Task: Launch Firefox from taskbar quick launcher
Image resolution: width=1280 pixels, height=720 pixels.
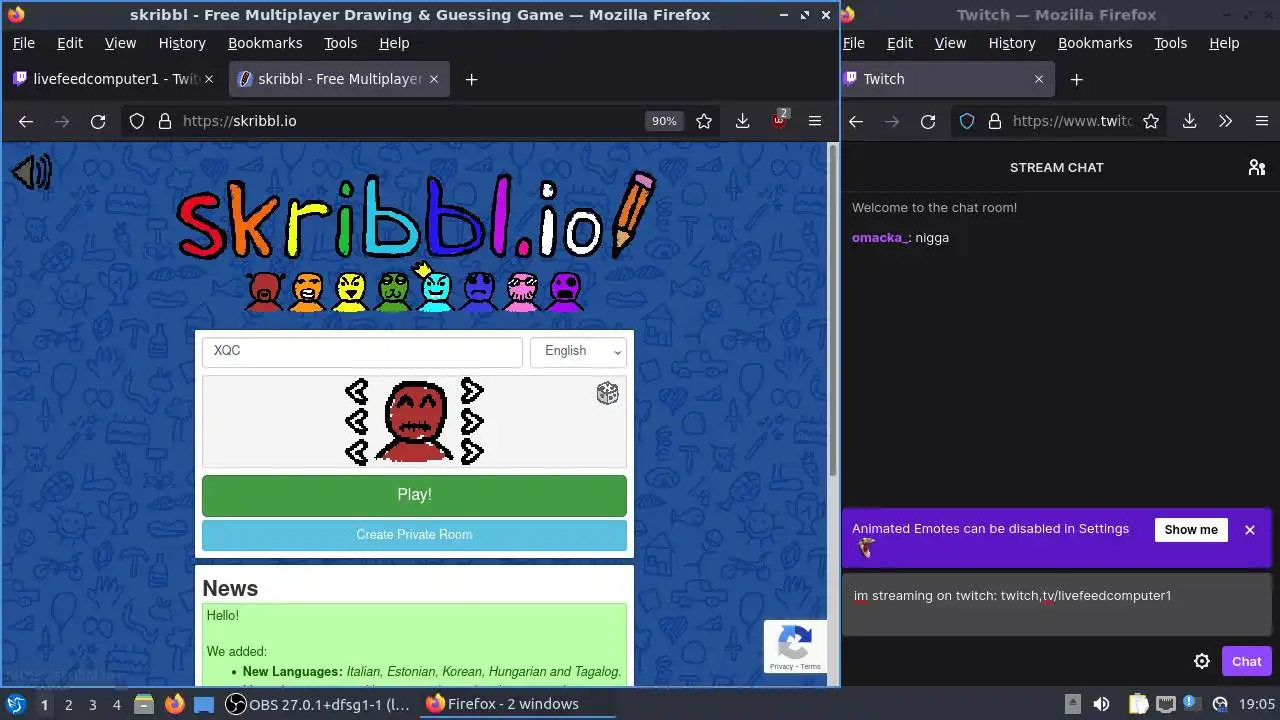Action: [174, 704]
